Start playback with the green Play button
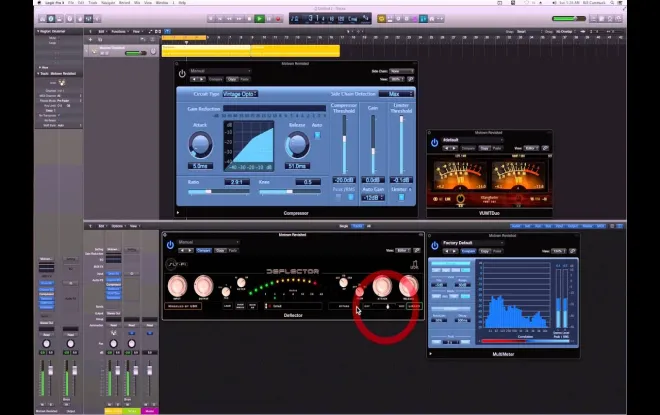660x415 pixels. coord(259,19)
